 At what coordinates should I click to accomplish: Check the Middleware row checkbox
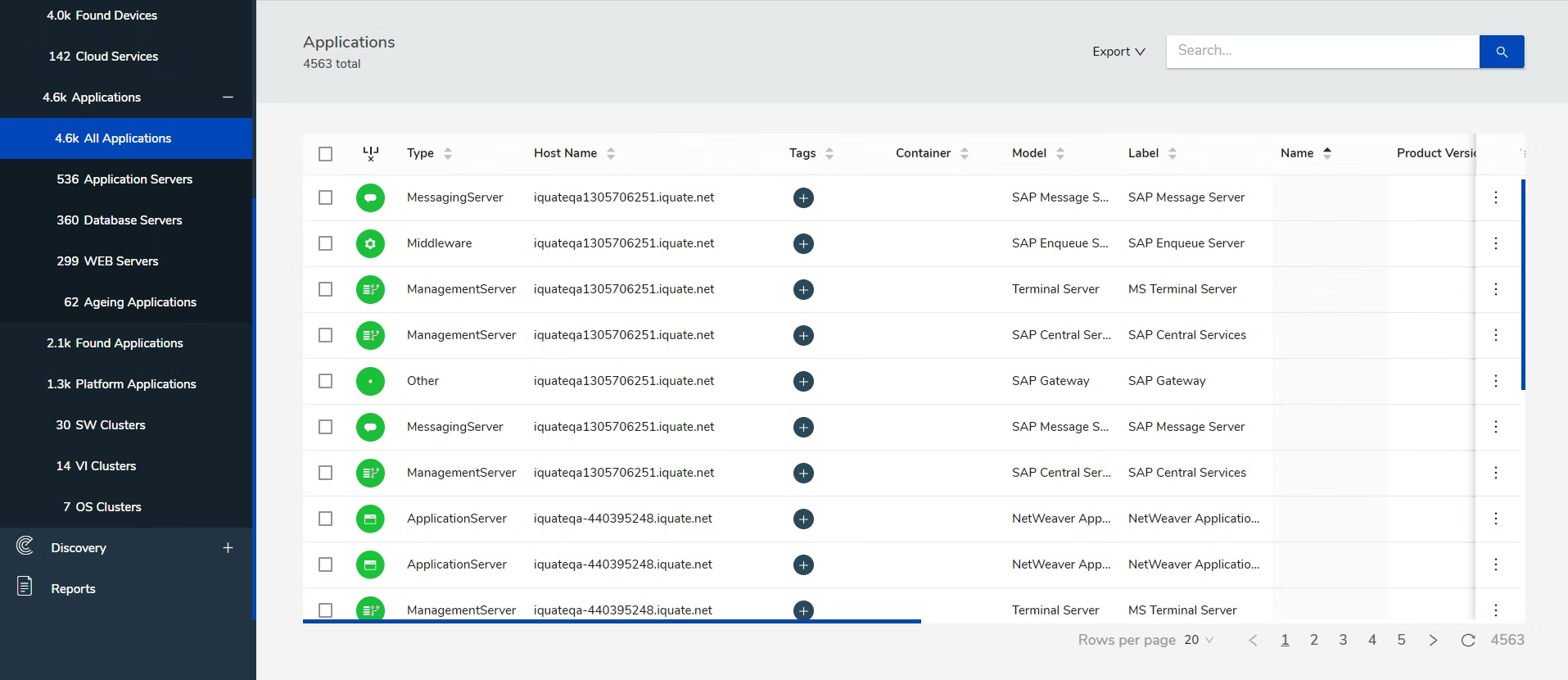(325, 243)
